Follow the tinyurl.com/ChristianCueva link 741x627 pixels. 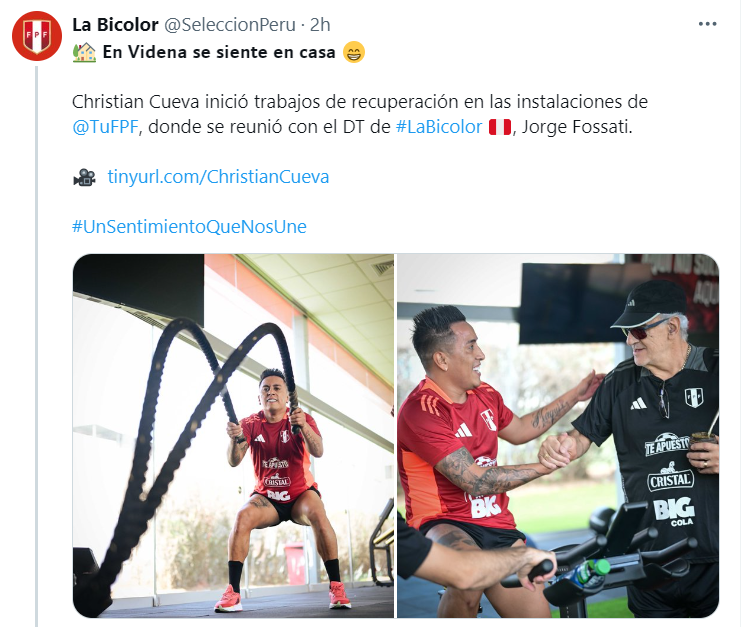[218, 177]
